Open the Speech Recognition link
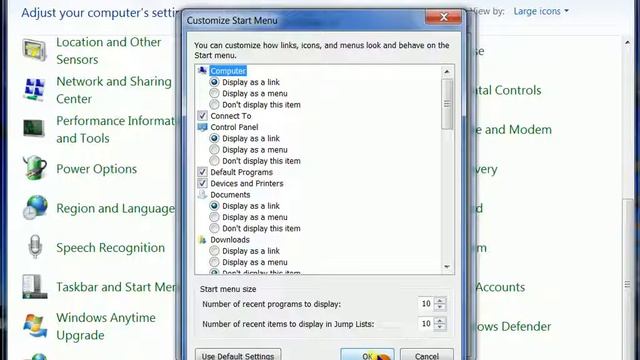Screen dimensions: 640x360 [x=111, y=248]
